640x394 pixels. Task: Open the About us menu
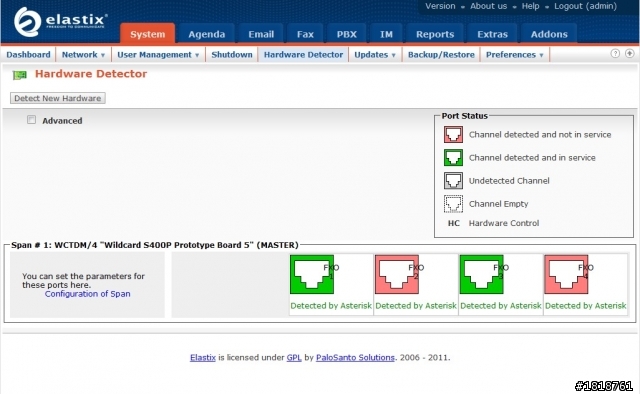coord(489,6)
